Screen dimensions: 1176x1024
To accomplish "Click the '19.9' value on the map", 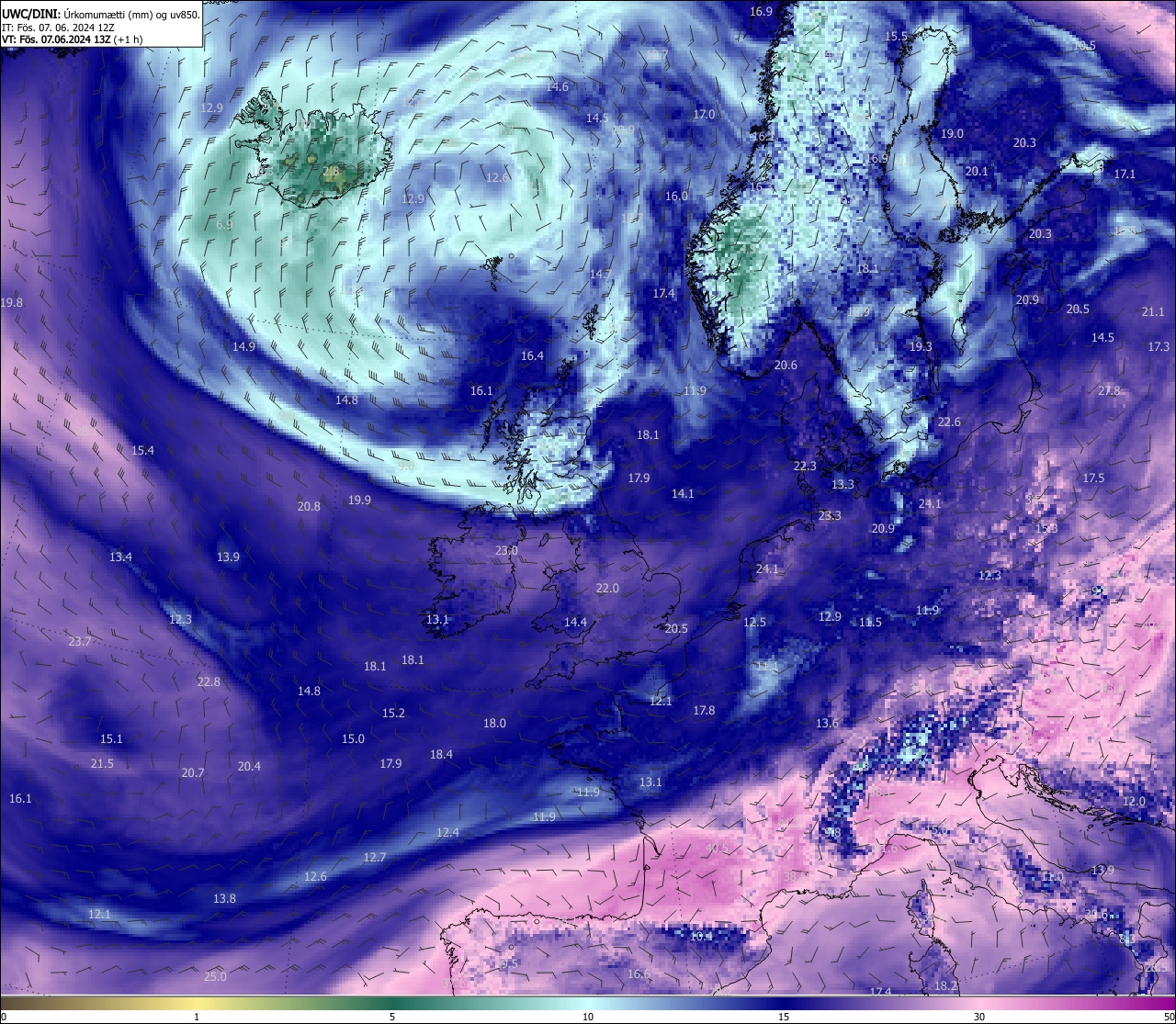I will 359,501.
